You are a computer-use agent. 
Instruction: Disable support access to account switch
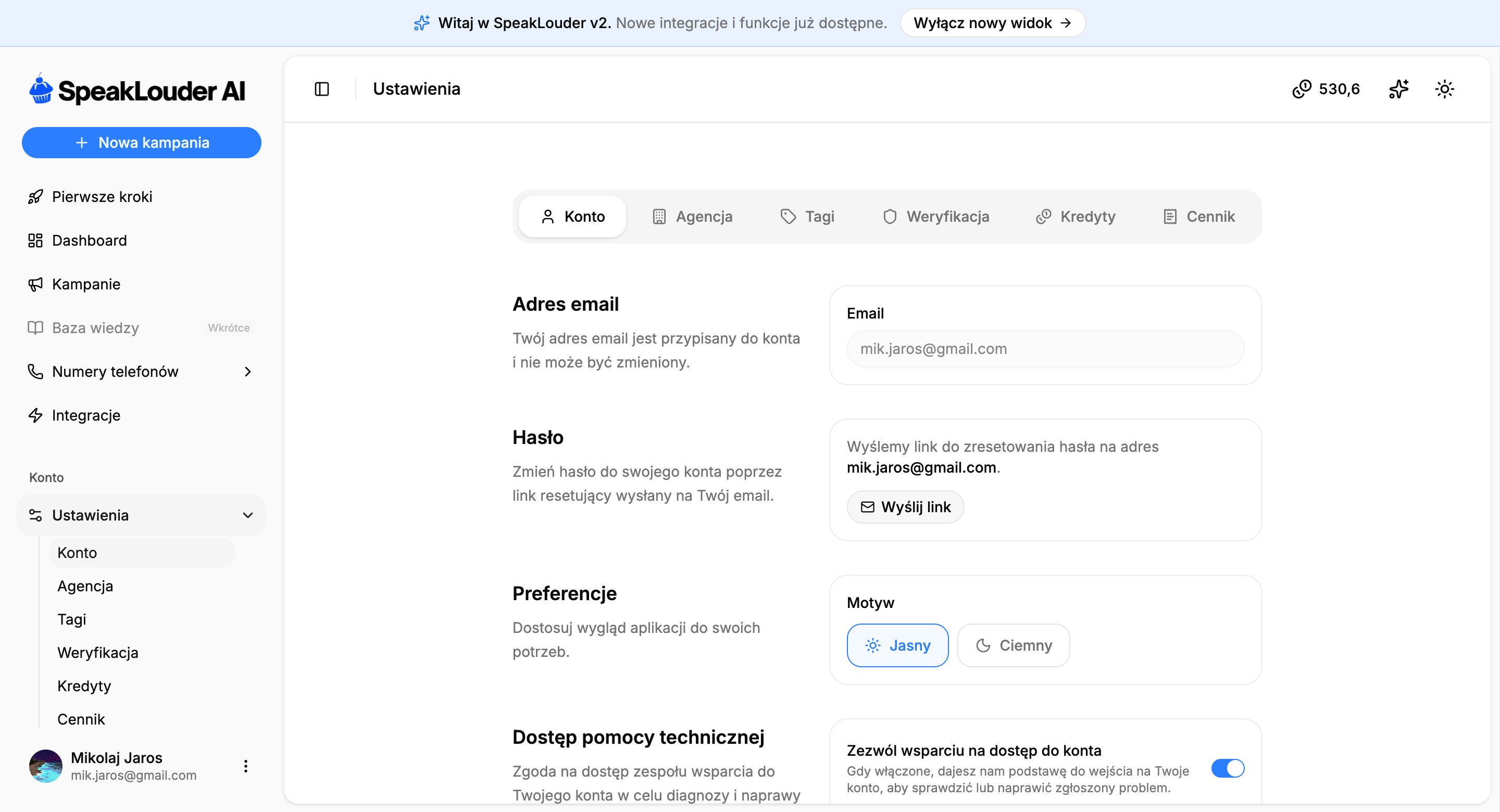[1228, 768]
